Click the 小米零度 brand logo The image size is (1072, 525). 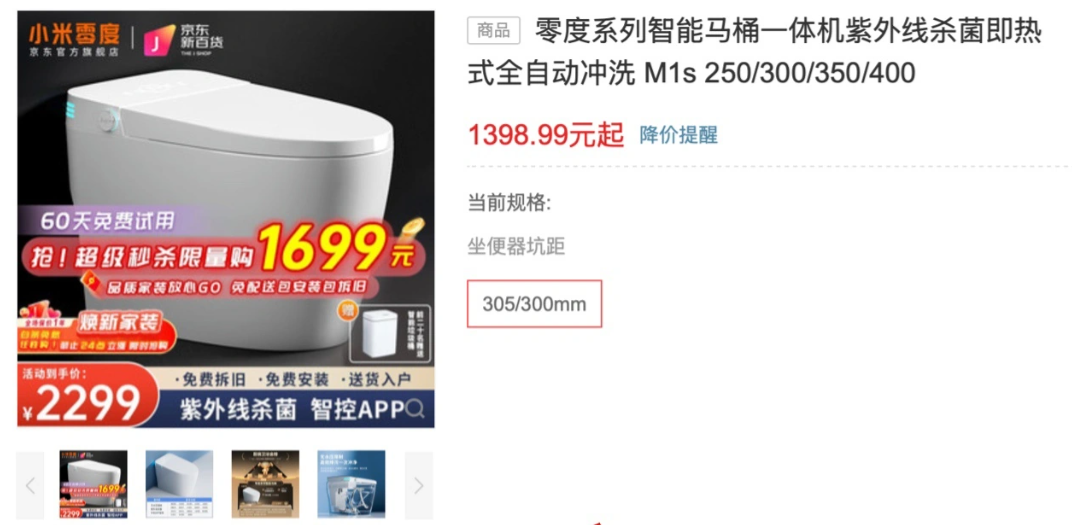74,40
